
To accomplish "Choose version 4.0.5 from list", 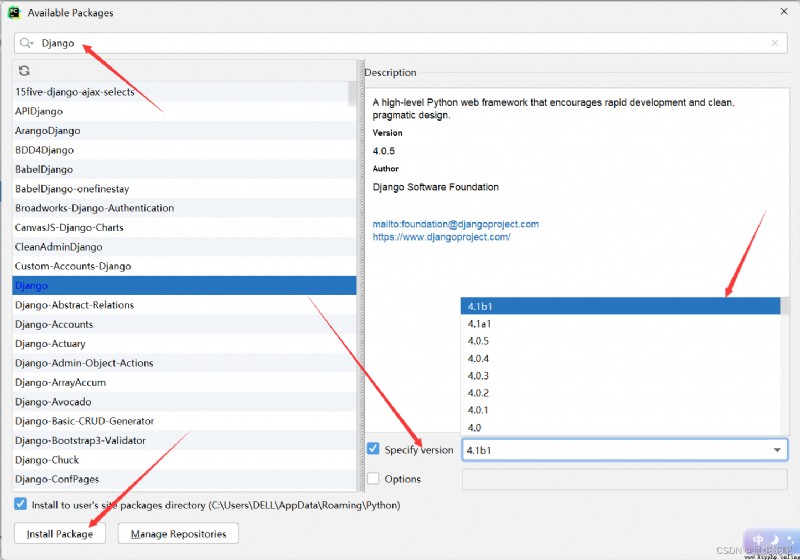I will pyautogui.click(x=620, y=341).
